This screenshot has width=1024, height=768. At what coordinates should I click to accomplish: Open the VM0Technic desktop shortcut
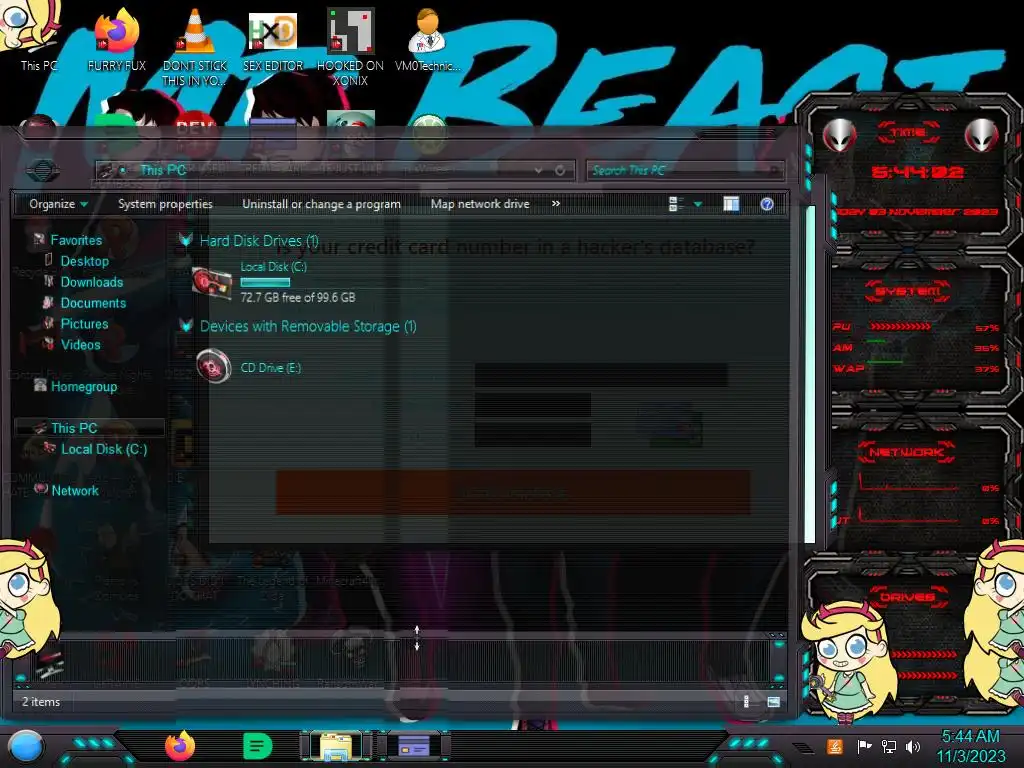pos(428,39)
